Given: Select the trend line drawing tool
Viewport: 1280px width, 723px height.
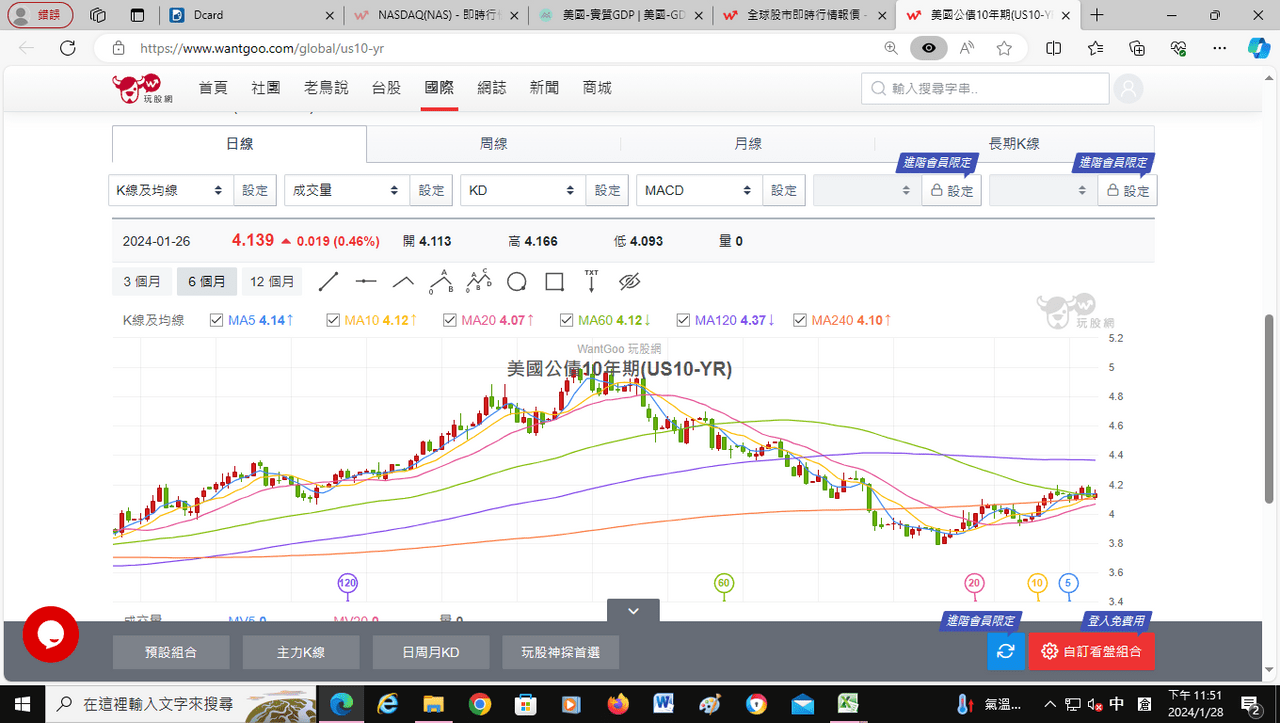Looking at the screenshot, I should click(x=329, y=282).
